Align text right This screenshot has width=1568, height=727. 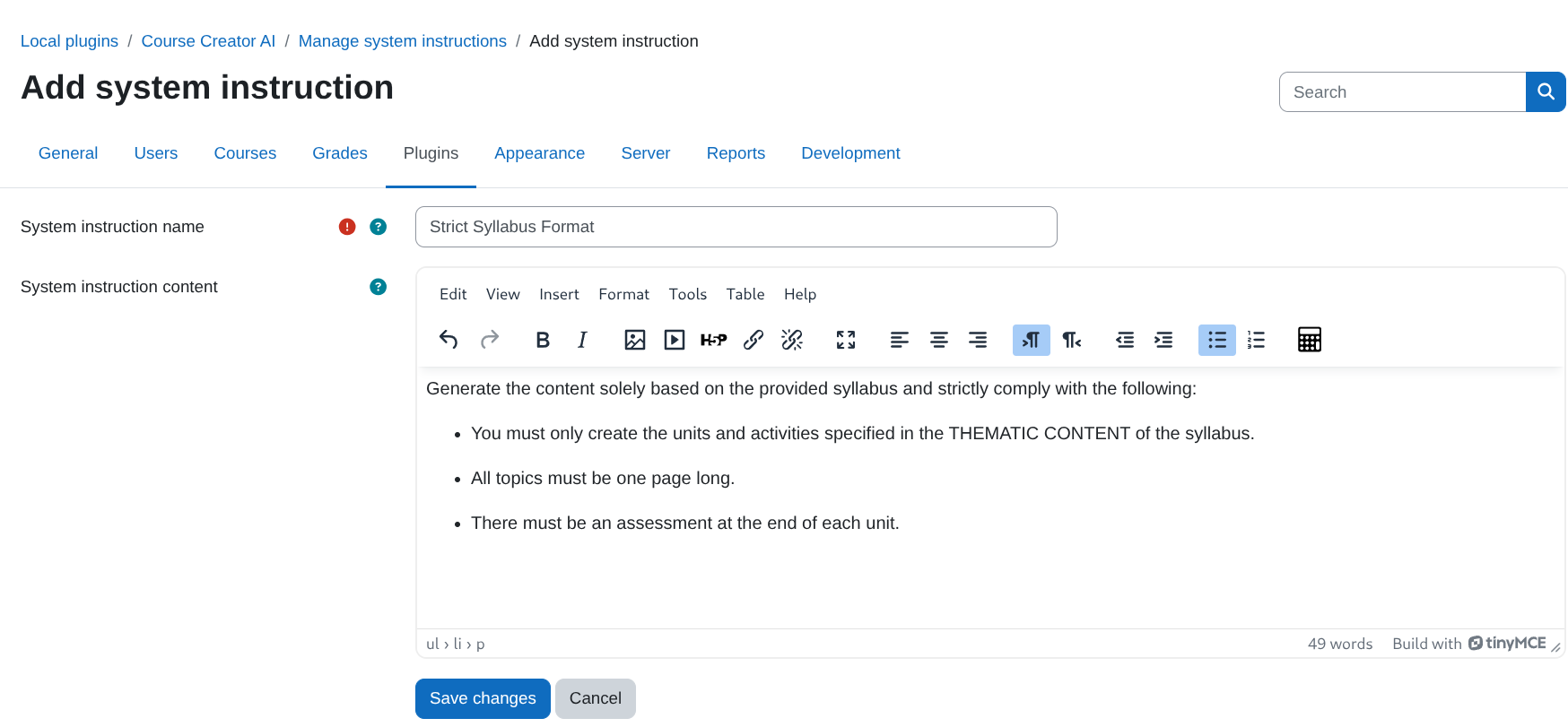(x=978, y=340)
